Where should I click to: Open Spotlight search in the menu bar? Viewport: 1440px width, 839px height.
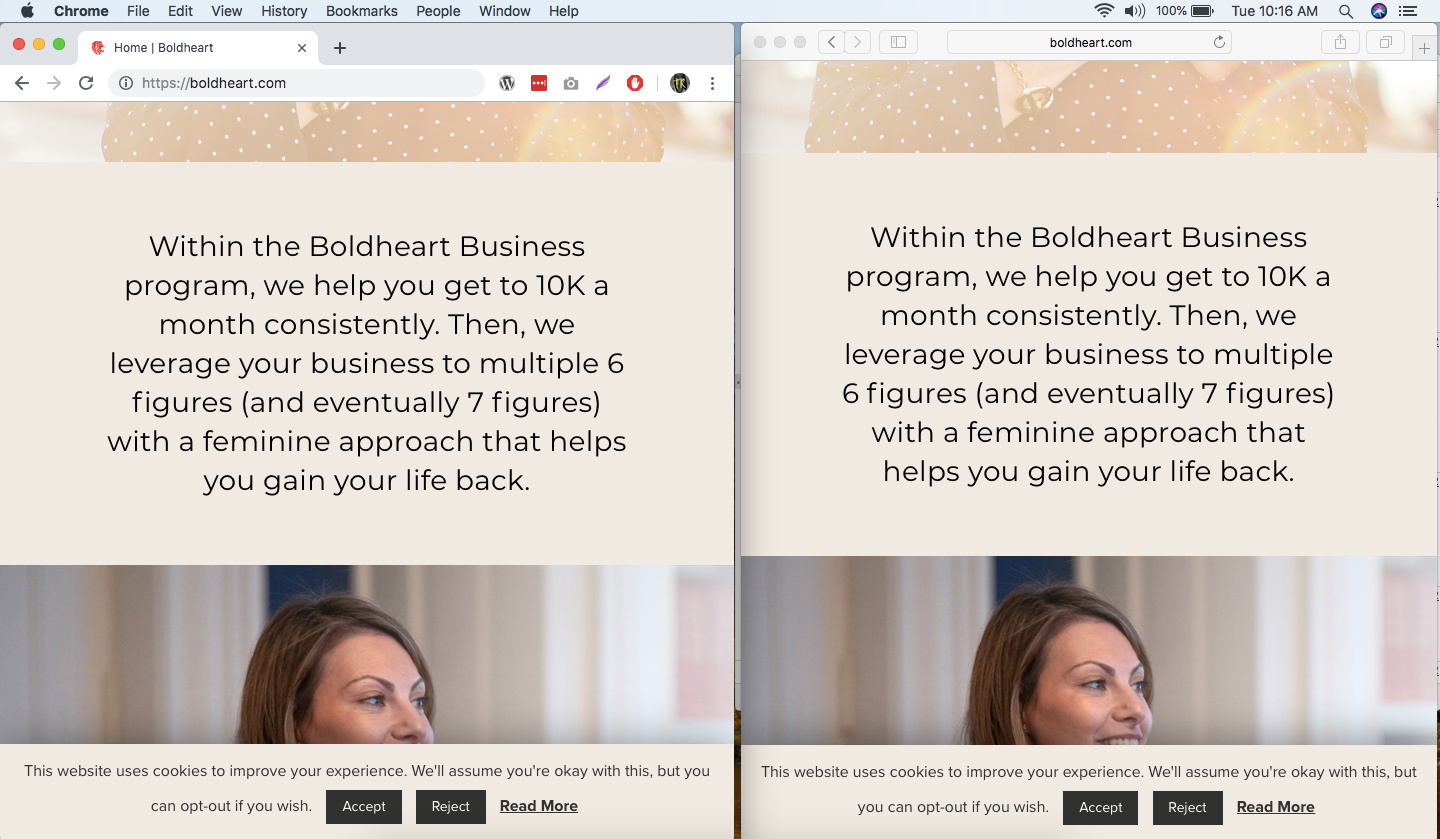click(x=1346, y=11)
